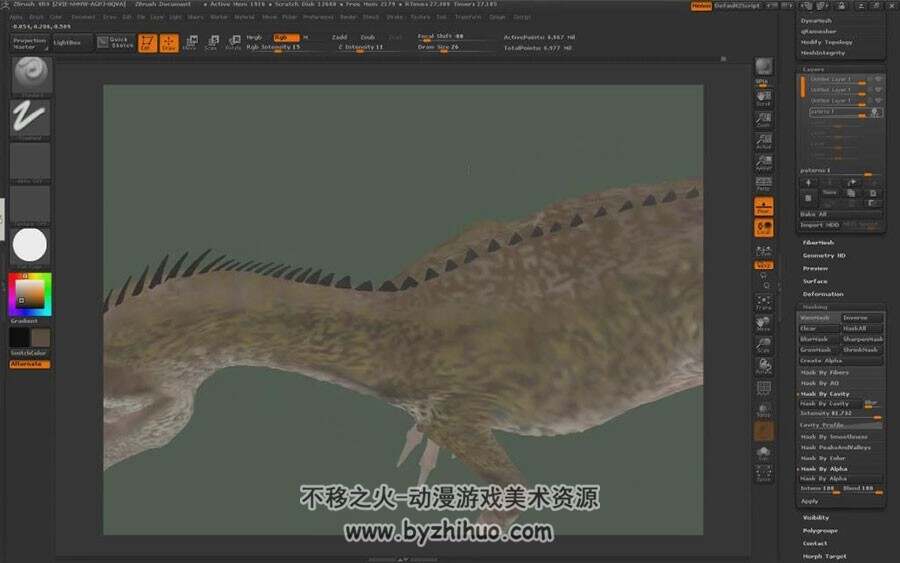
Task: Toggle the Alternate button
Action: [29, 364]
